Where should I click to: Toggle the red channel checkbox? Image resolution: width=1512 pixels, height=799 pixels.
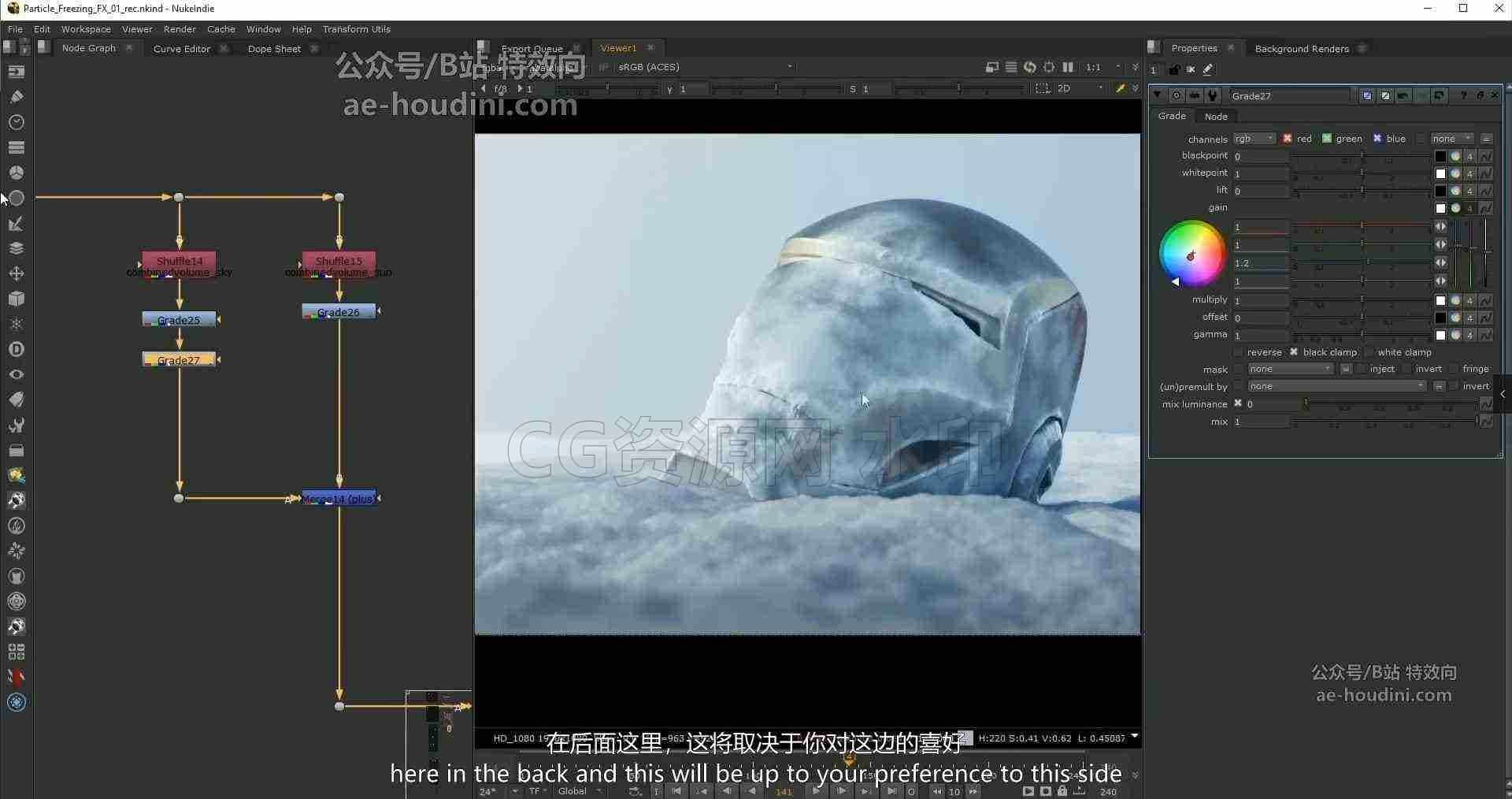point(1288,138)
